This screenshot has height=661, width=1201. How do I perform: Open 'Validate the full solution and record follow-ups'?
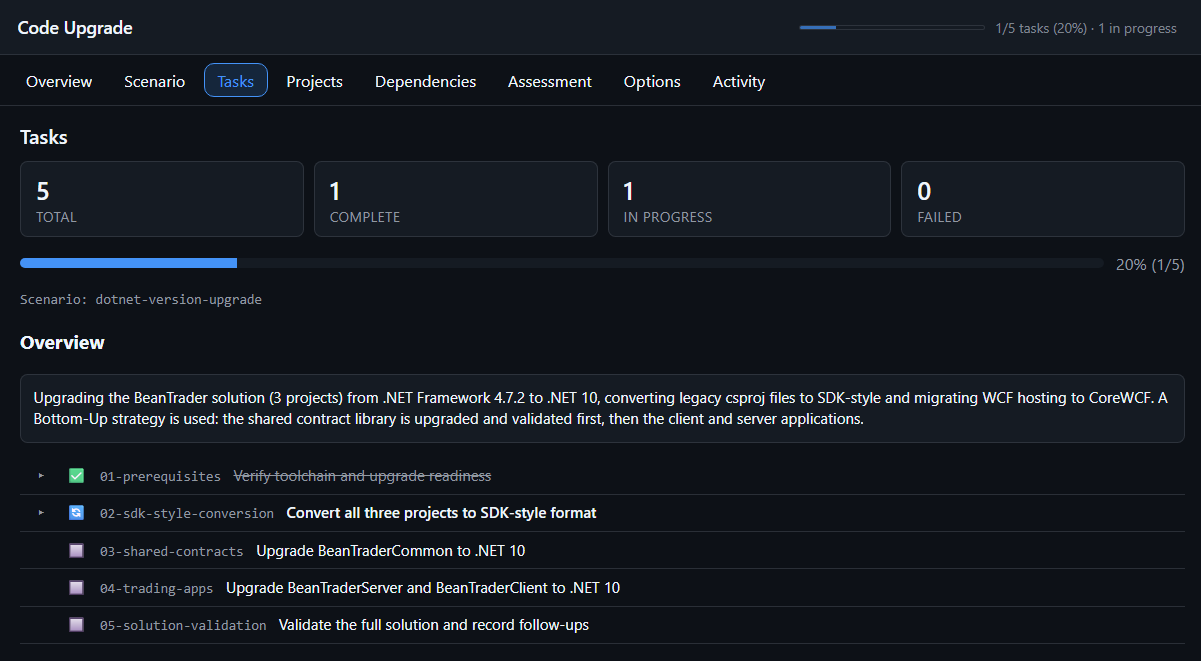pyautogui.click(x=434, y=625)
